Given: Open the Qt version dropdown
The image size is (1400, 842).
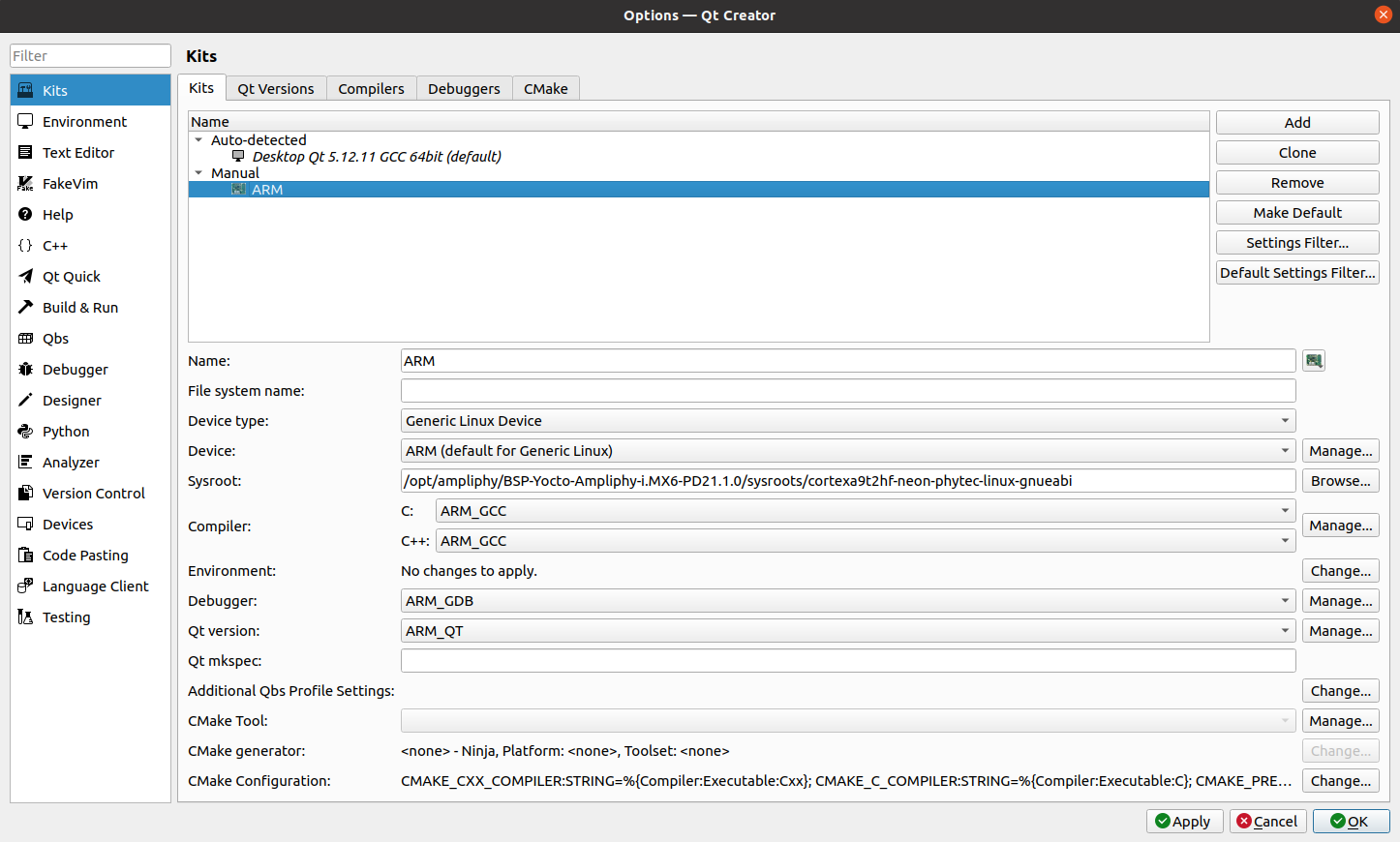Looking at the screenshot, I should tap(848, 631).
